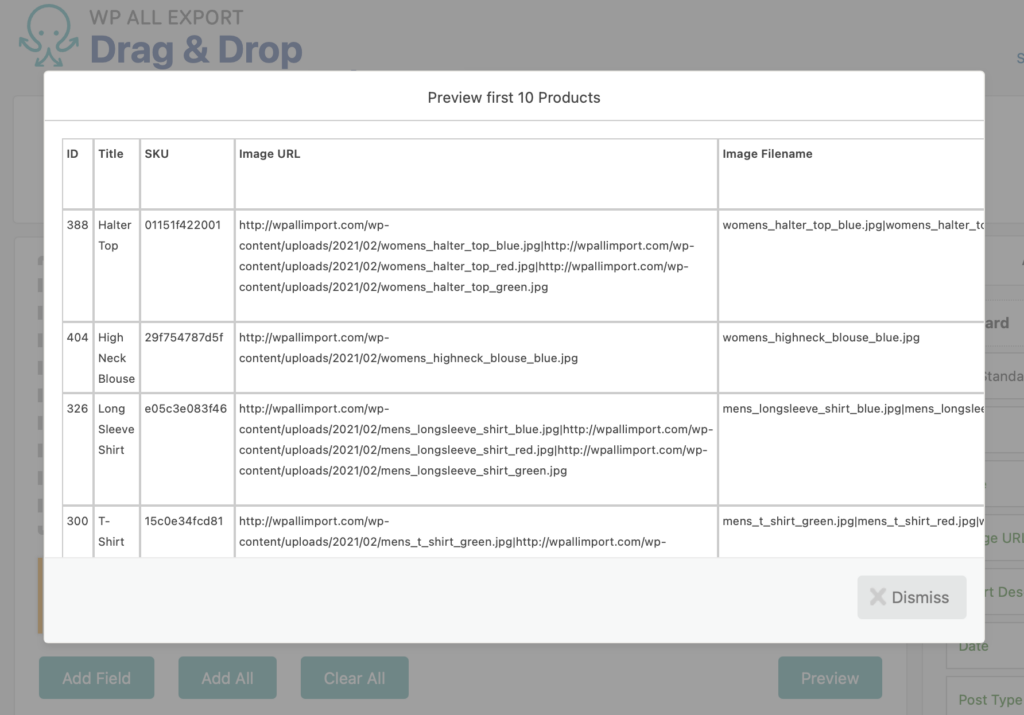Dismiss the product preview dialog

tap(911, 597)
